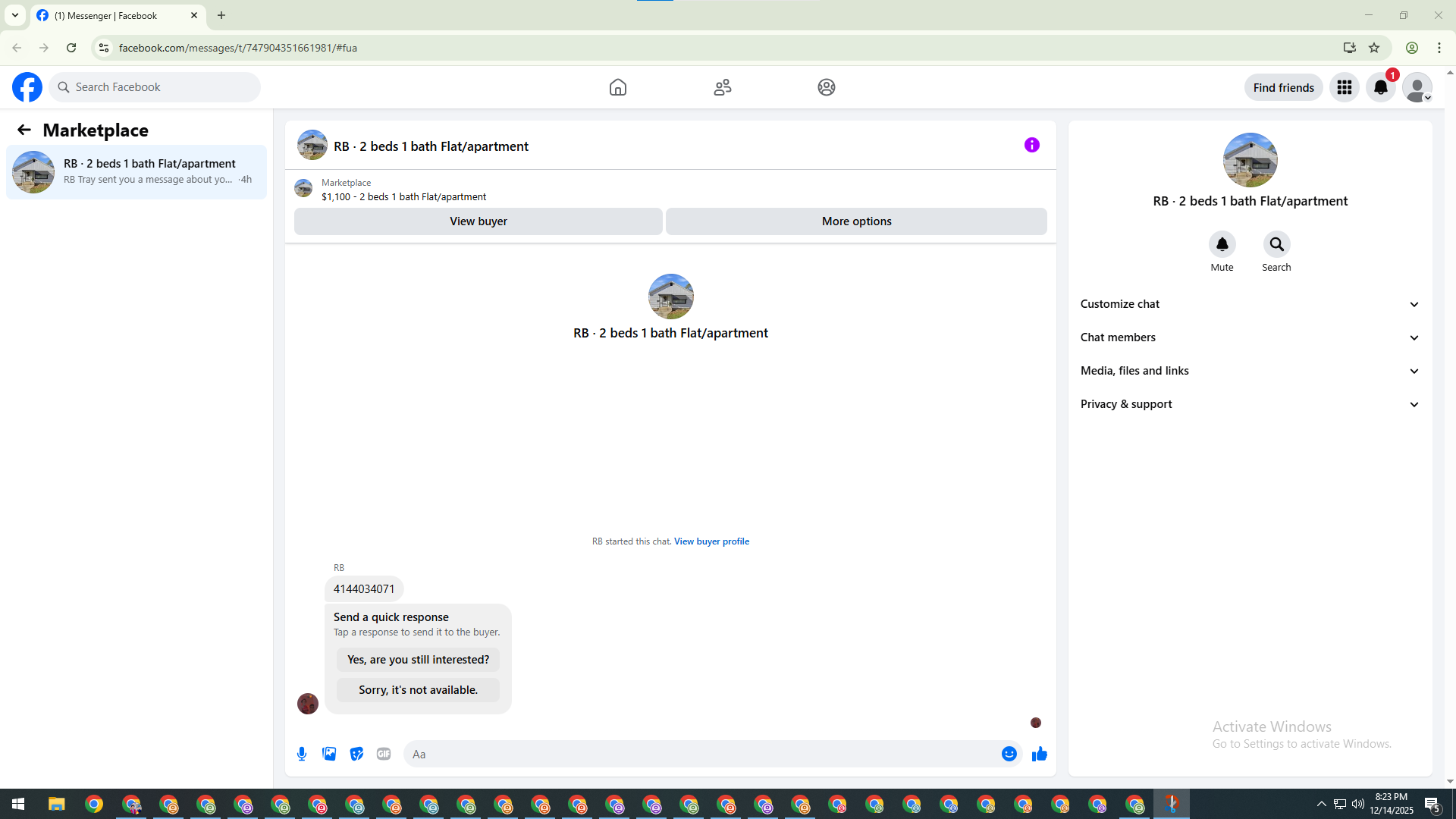Open the Friends tab
Screen dimensions: 1456x819
[x=722, y=87]
